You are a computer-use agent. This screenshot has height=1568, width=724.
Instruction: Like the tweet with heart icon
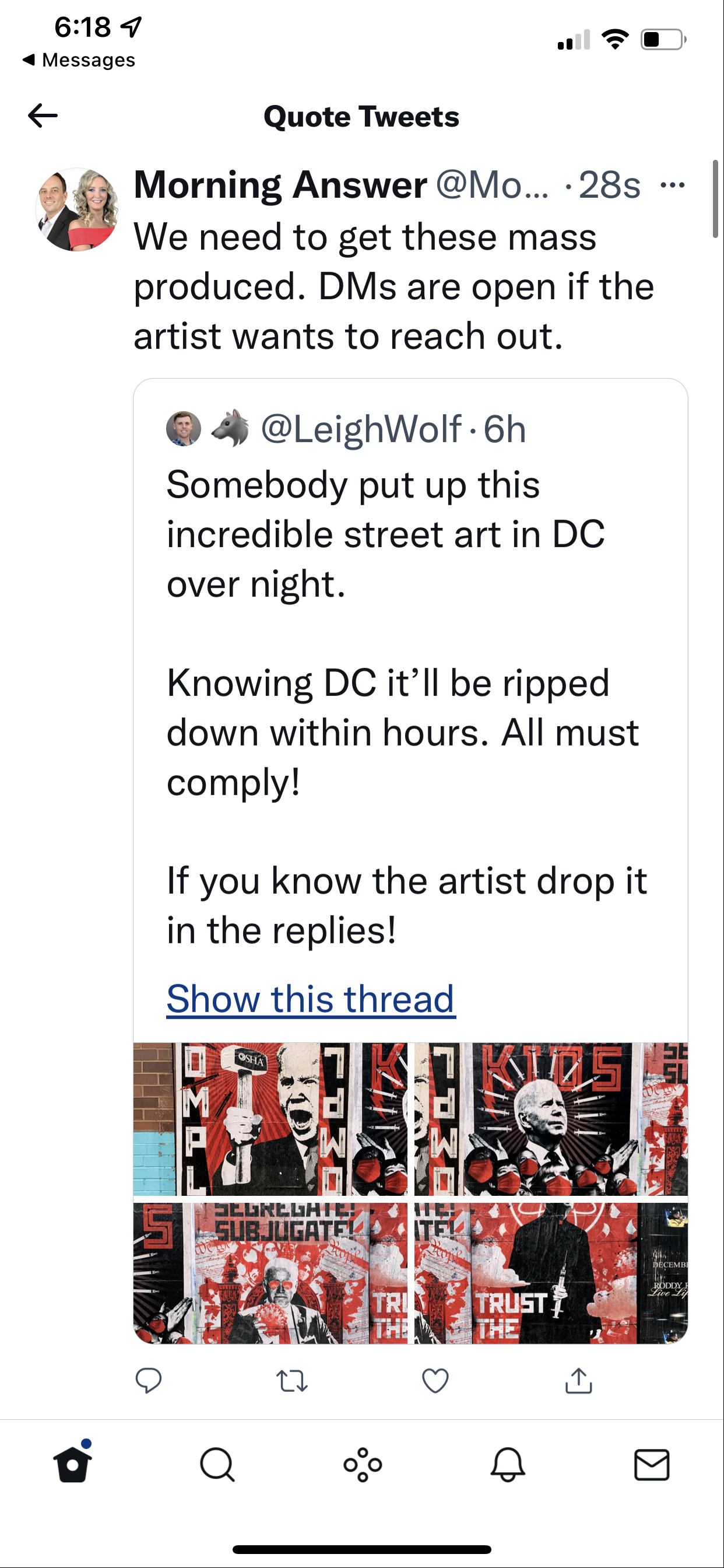coord(435,1381)
